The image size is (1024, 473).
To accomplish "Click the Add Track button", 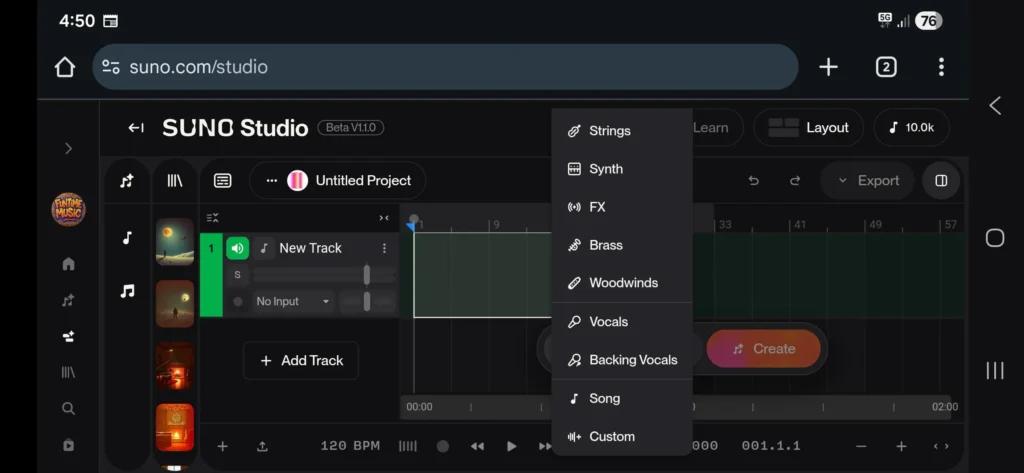I will click(x=301, y=361).
